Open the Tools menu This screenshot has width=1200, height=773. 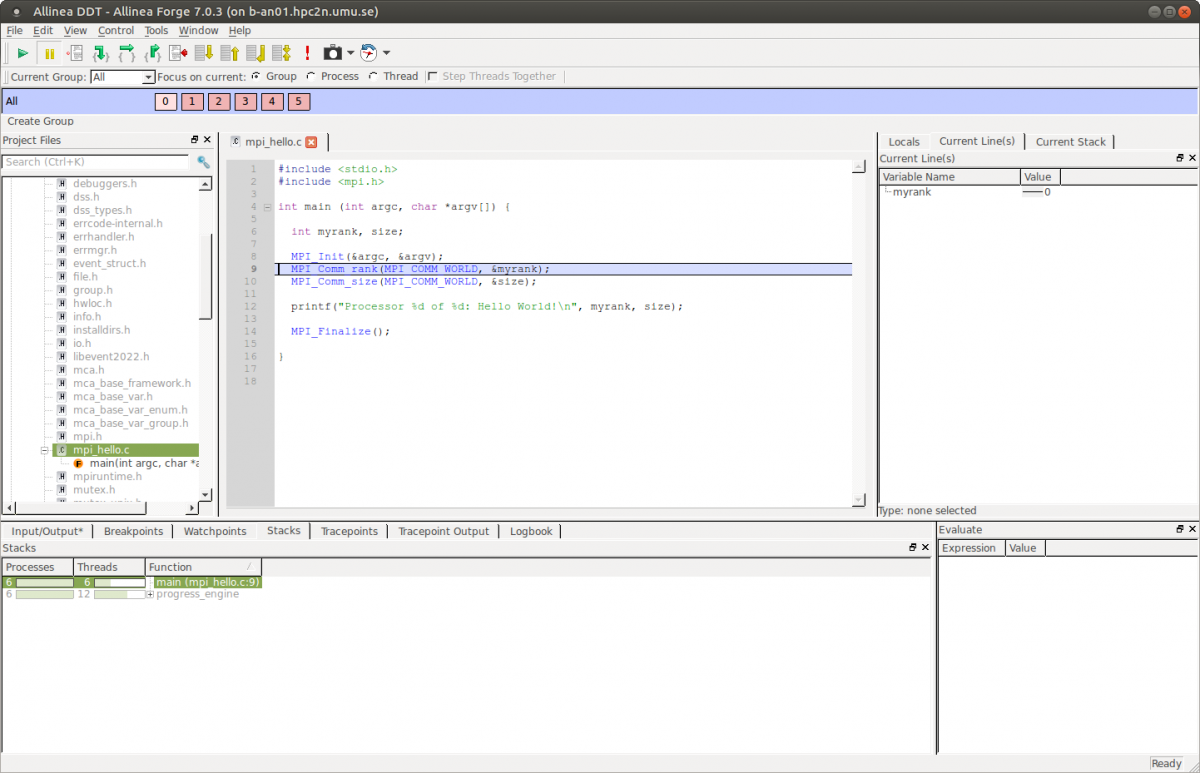click(x=157, y=30)
